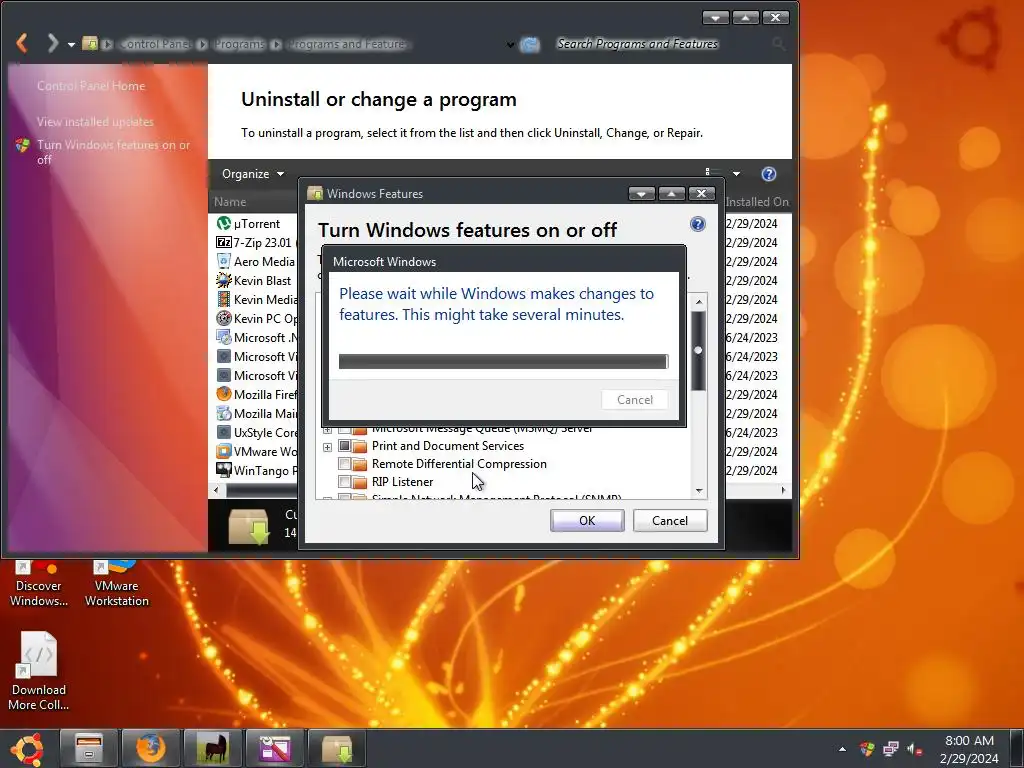Open View installed updates link
The image size is (1024, 768).
click(95, 121)
